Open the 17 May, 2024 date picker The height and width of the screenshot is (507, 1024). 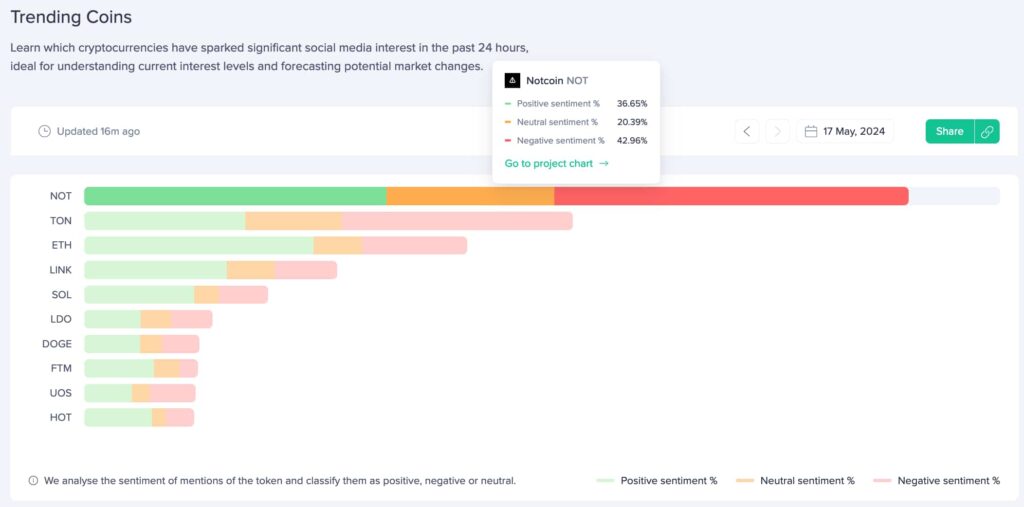(x=845, y=131)
